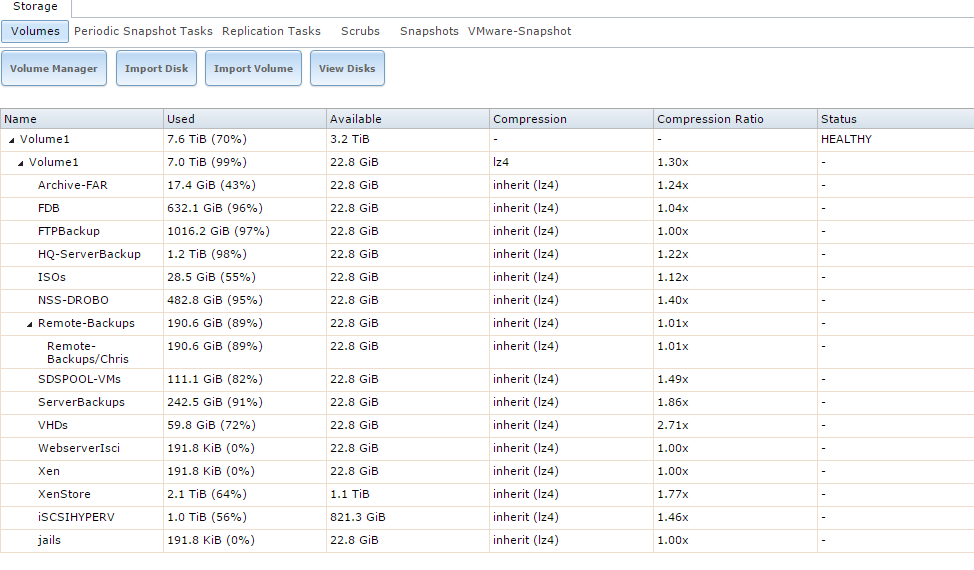Click the 1.0 TiB (56%) used value
974x570 pixels.
[x=207, y=517]
